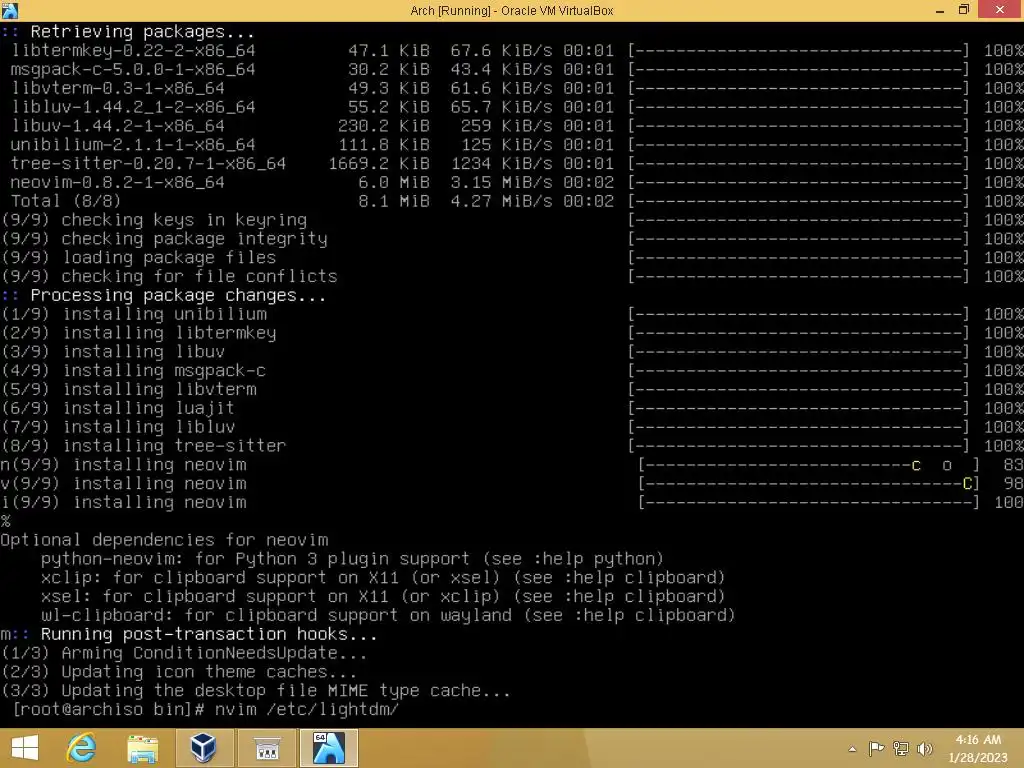The height and width of the screenshot is (768, 1024).
Task: Click 'python-neovim' optional dependency line
Action: (352, 559)
